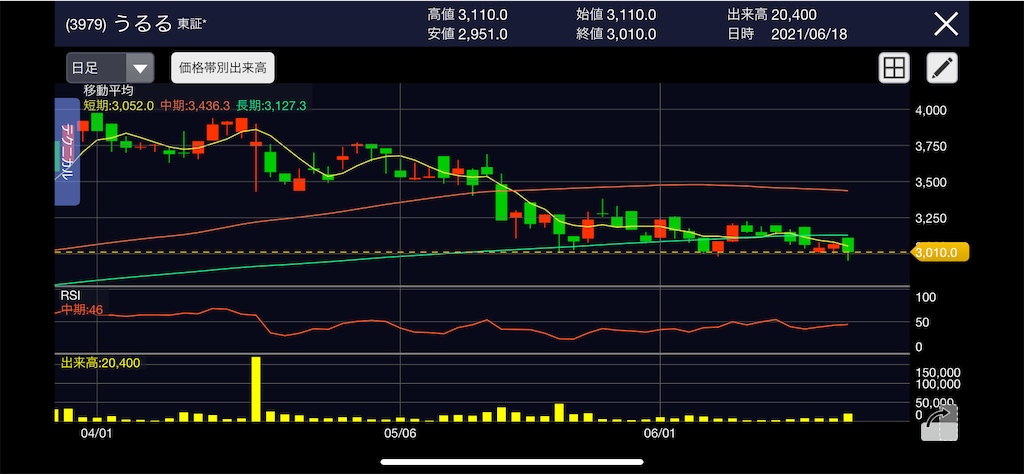Tap the 東証* exchange label
Viewport: 1024px width, 474px height.
point(193,25)
